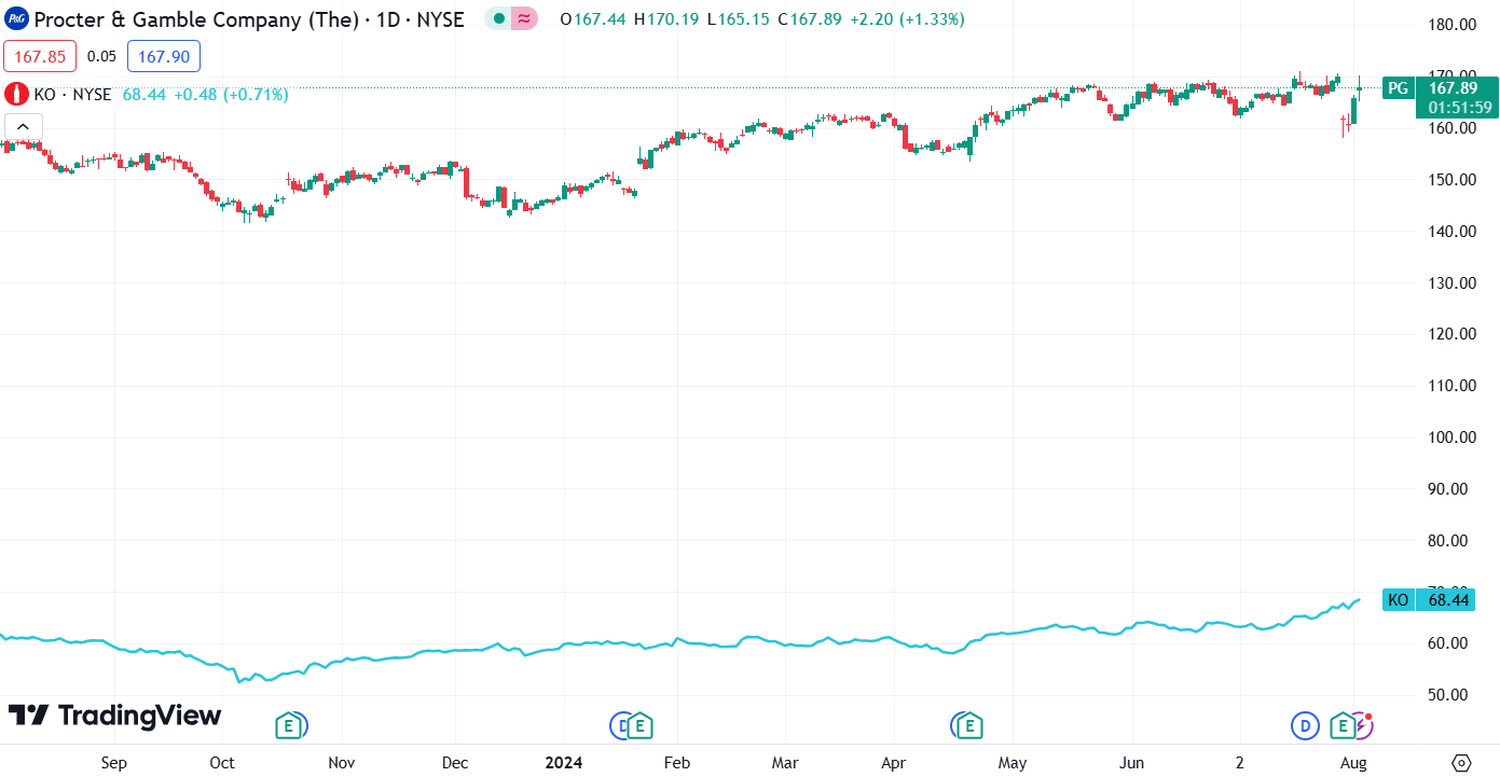Click the Aug label on time axis
This screenshot has height=777, width=1500.
[1353, 763]
